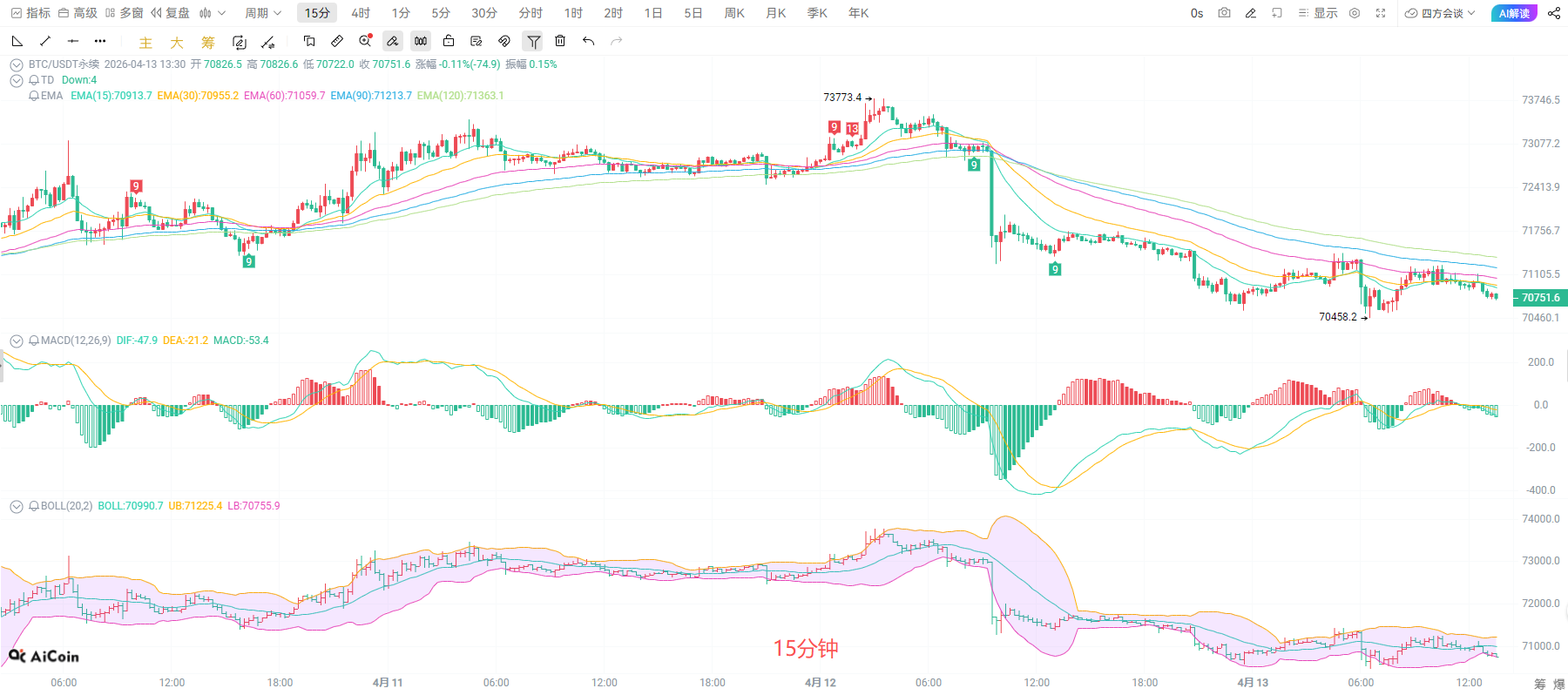
Task: Select the ruler measurement tool
Action: 337,41
